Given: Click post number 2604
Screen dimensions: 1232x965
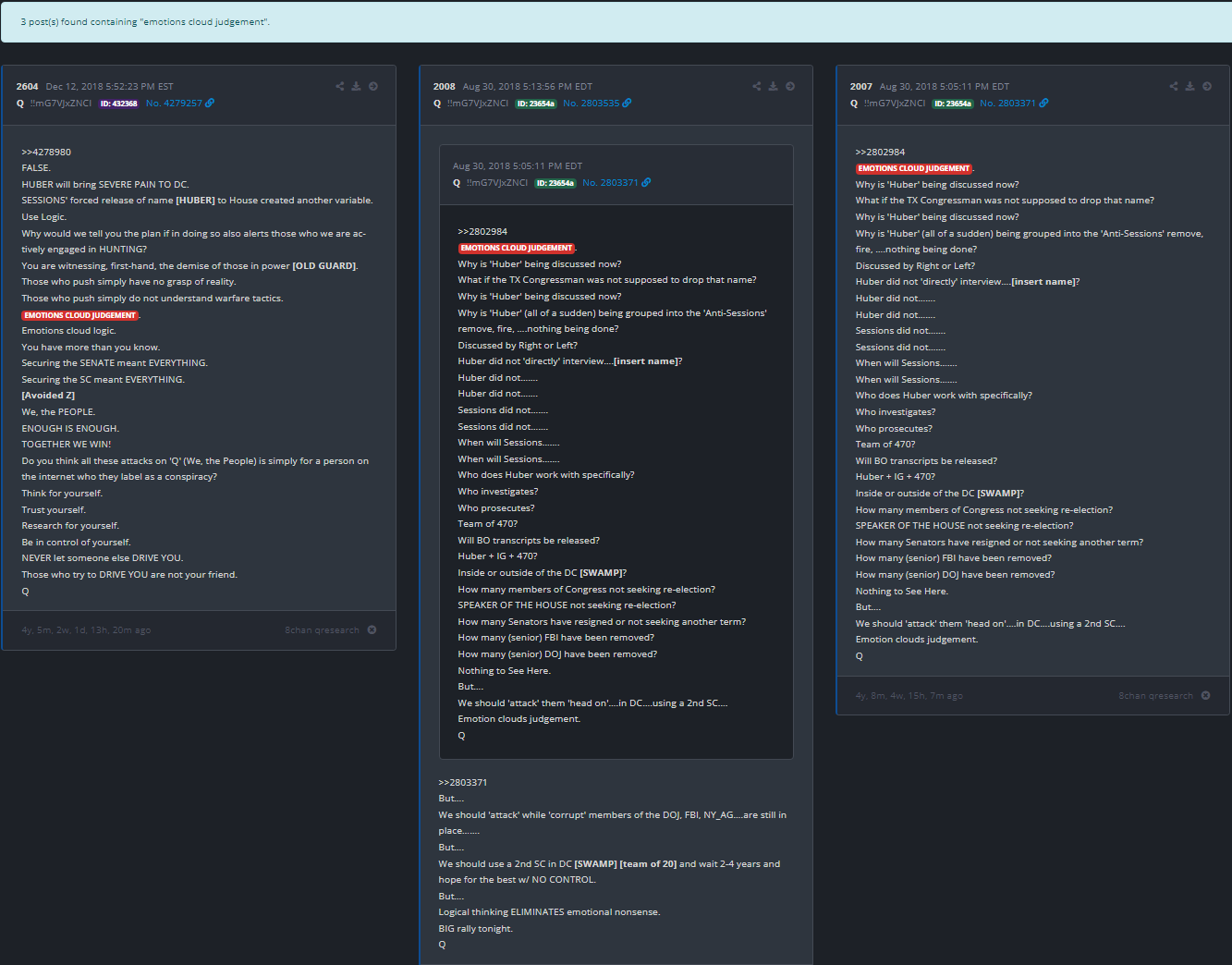Looking at the screenshot, I should point(27,86).
